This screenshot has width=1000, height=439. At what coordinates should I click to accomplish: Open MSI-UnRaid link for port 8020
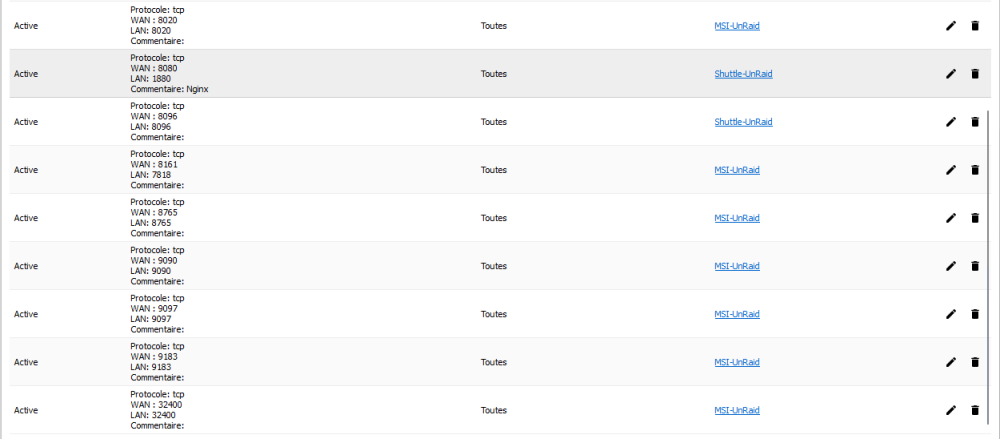(x=737, y=26)
